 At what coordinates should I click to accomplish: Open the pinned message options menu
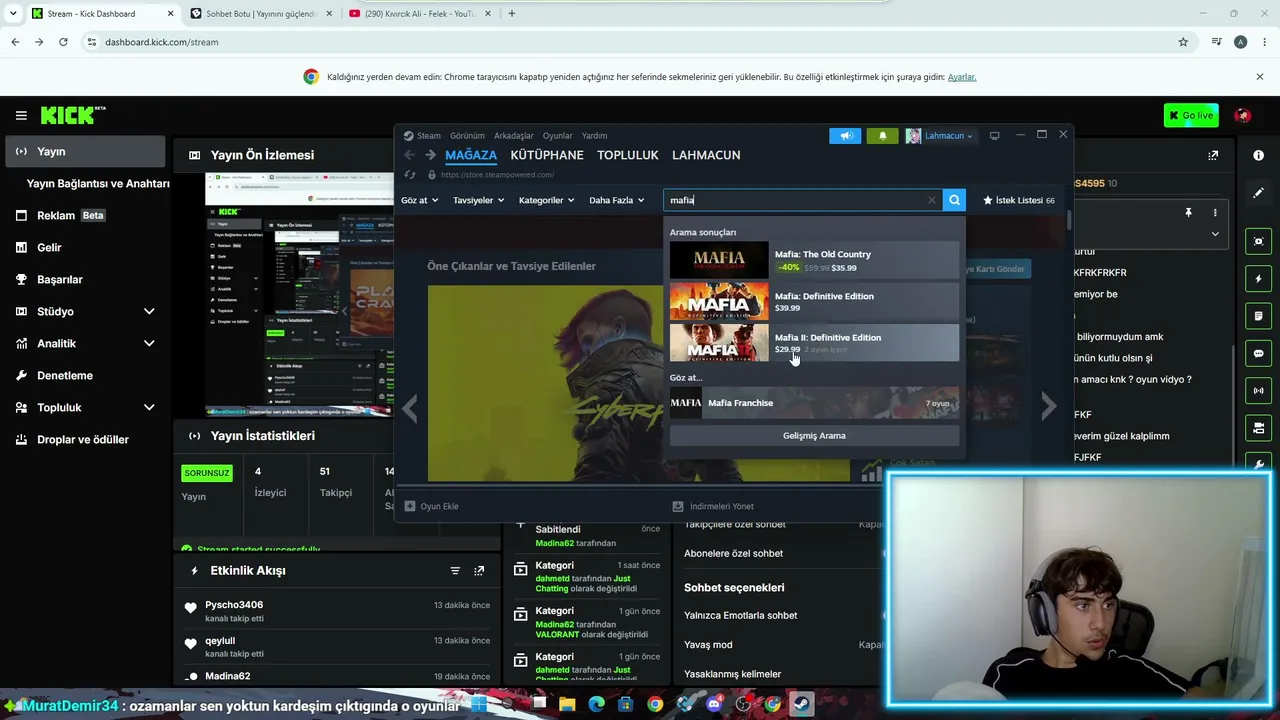(1215, 213)
